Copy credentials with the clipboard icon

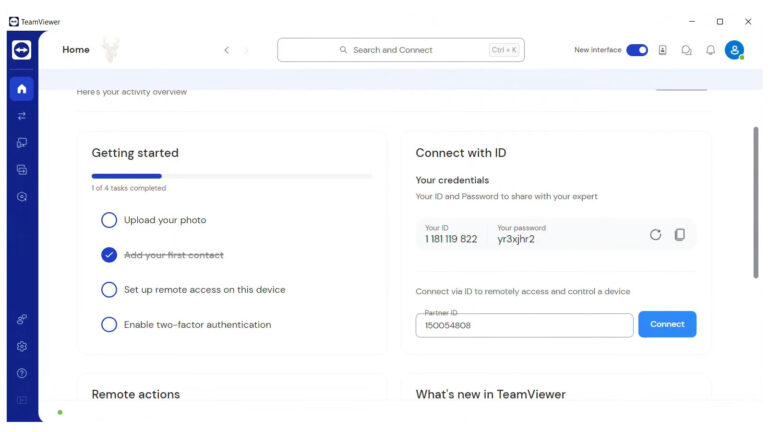click(x=679, y=235)
